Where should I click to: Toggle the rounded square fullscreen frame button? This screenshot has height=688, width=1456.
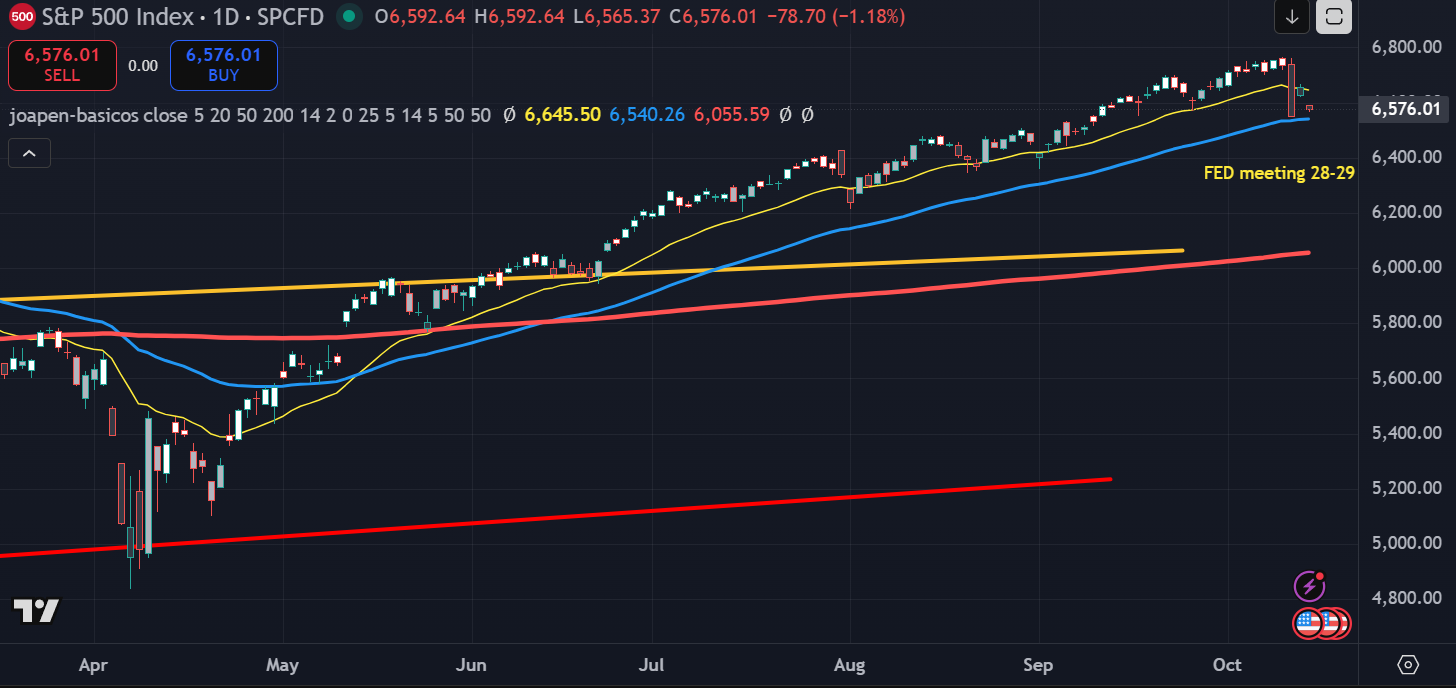pos(1334,17)
